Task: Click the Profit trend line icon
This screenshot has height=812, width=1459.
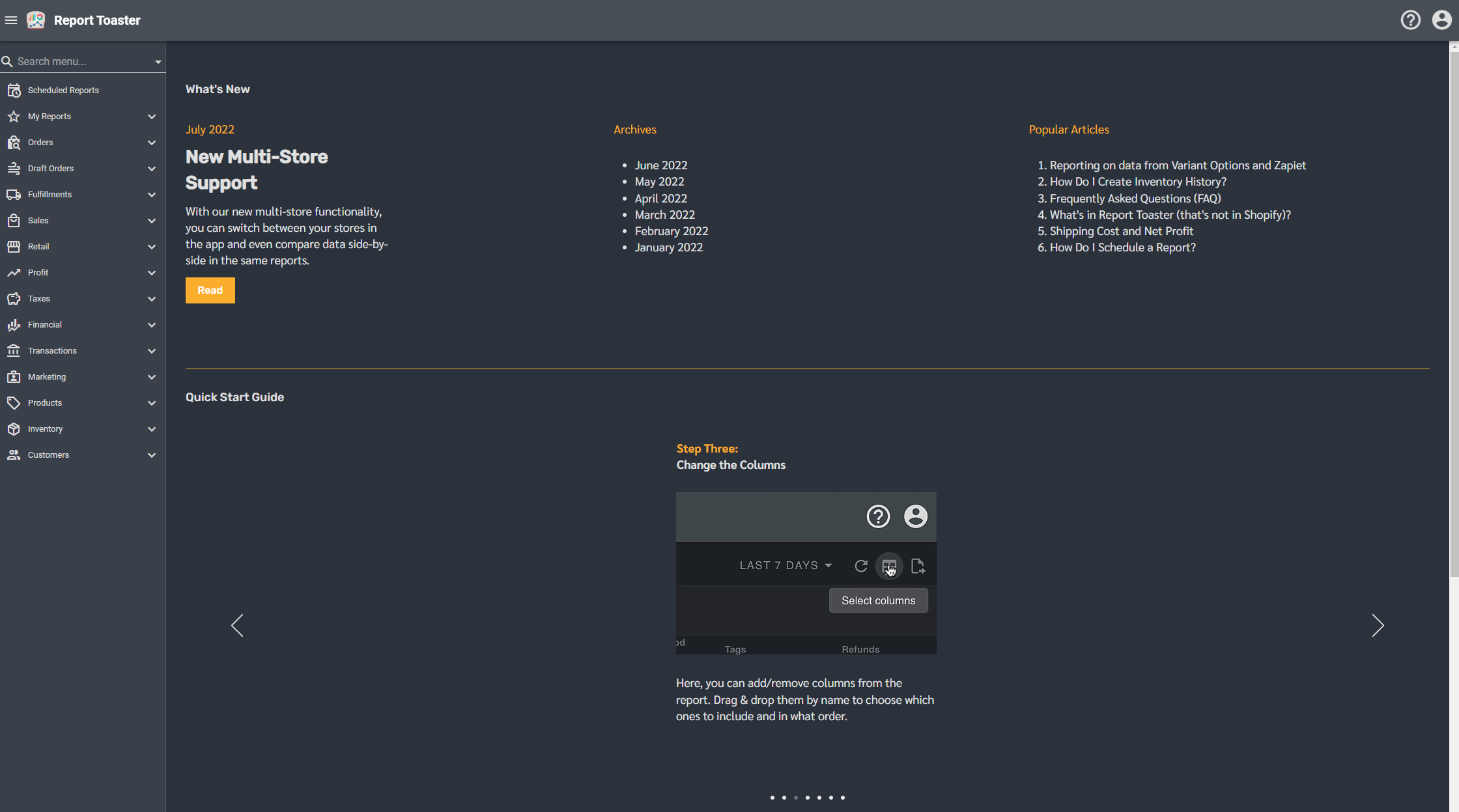Action: [14, 273]
